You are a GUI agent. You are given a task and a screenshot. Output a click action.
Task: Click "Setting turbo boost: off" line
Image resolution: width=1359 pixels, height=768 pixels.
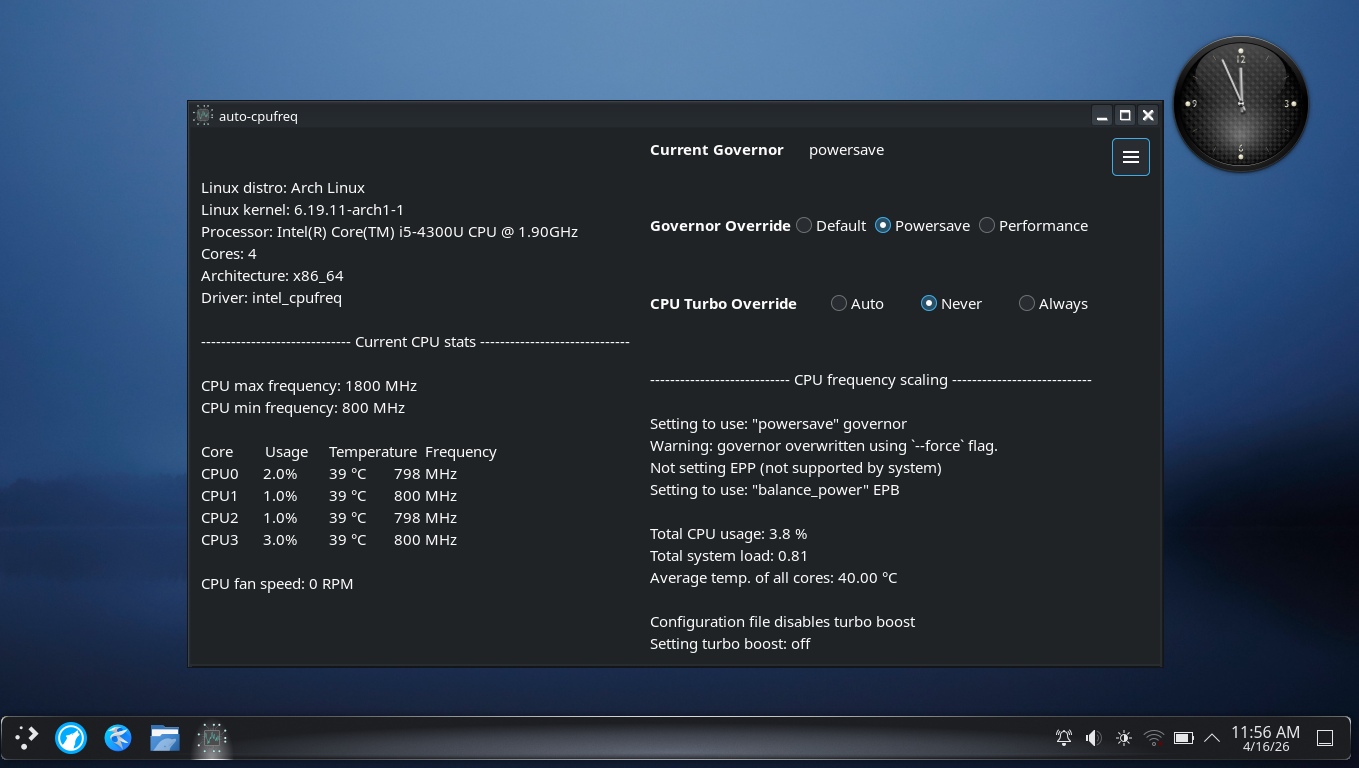click(730, 644)
